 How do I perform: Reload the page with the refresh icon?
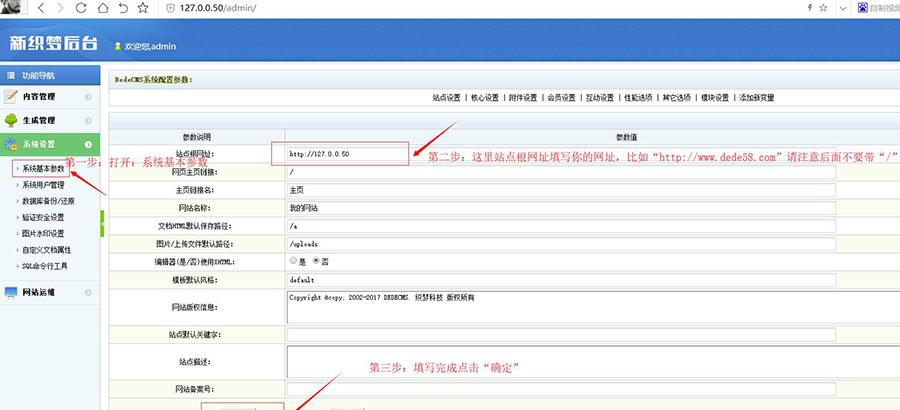pos(81,8)
